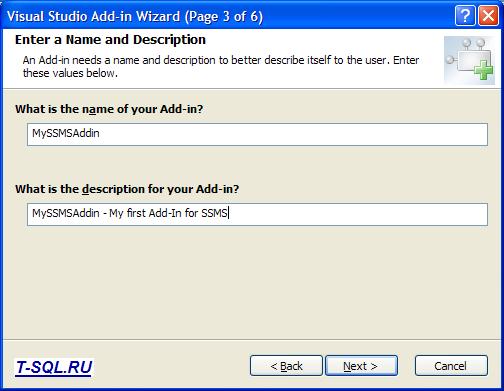Click the 'An Add-in needs a name' instruction text

221,66
